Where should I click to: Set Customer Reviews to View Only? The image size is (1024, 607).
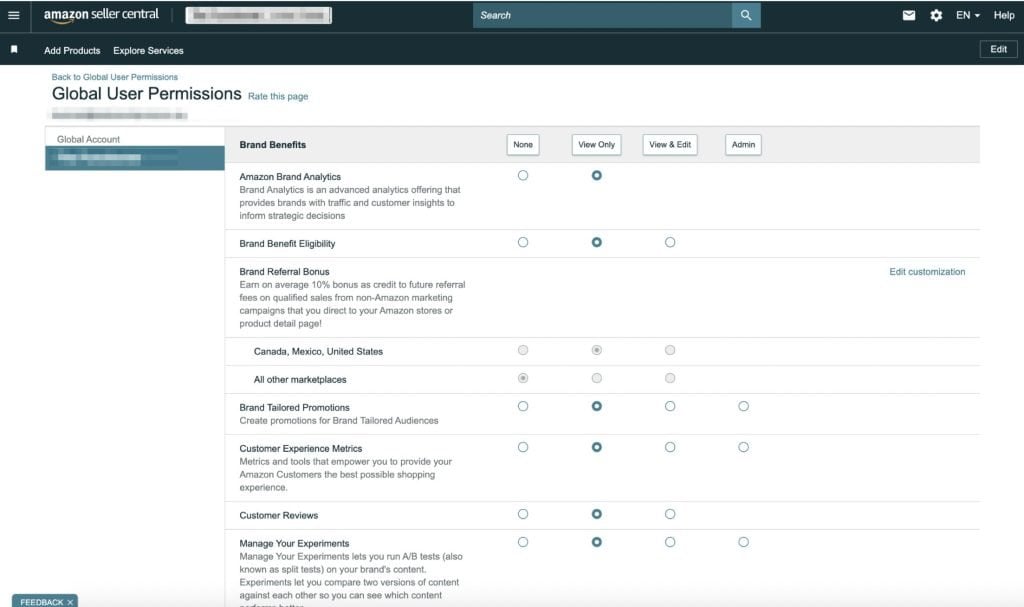(x=596, y=514)
